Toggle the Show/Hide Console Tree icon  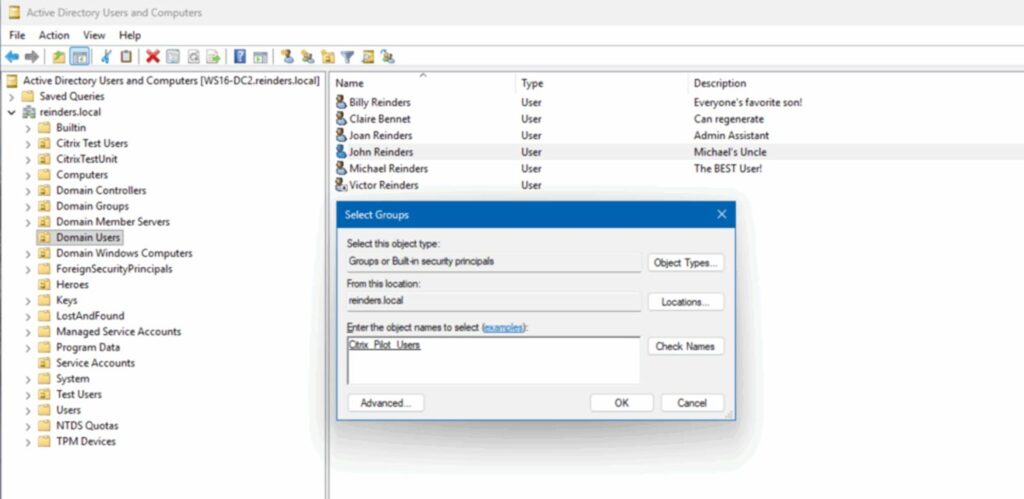(x=80, y=57)
